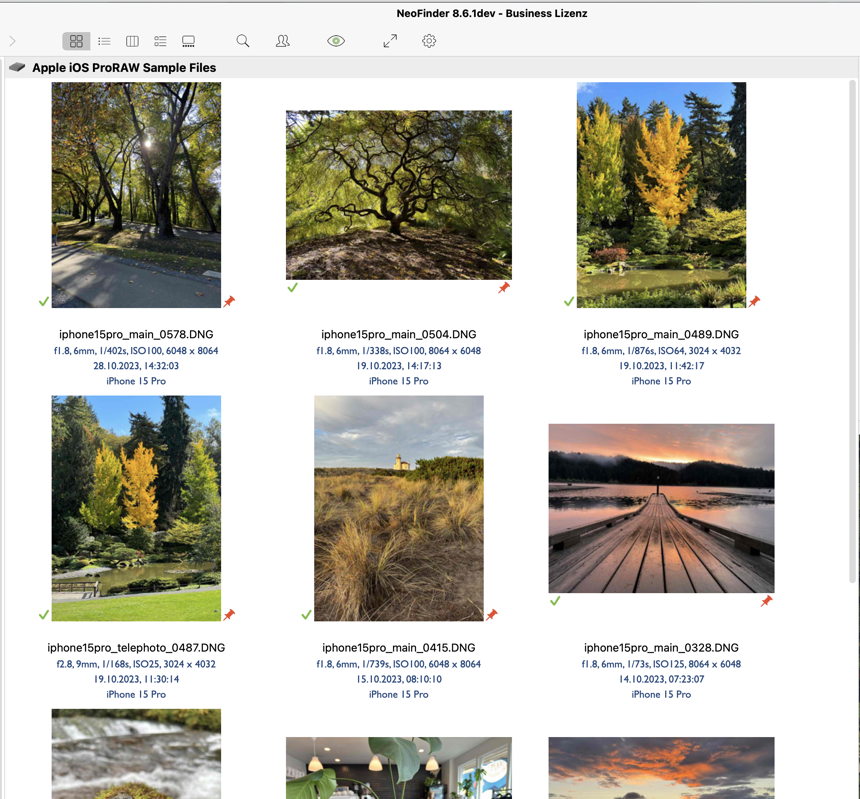860x799 pixels.
Task: Open search with the magnifier icon
Action: tap(243, 41)
